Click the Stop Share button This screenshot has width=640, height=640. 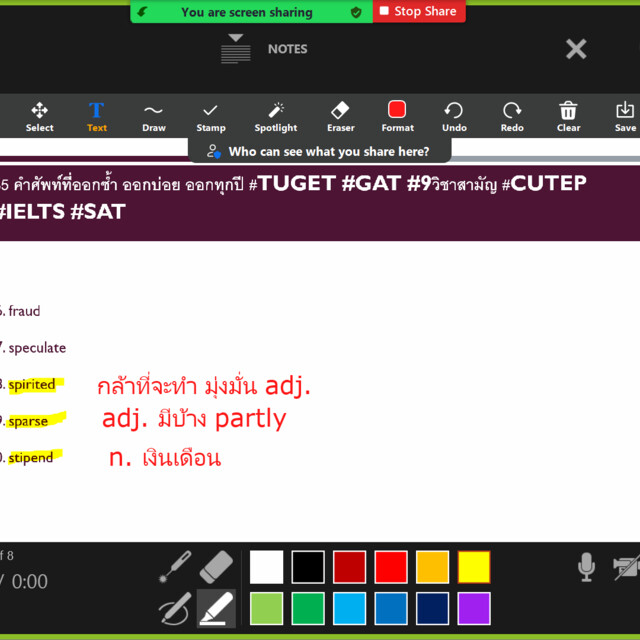pyautogui.click(x=419, y=11)
